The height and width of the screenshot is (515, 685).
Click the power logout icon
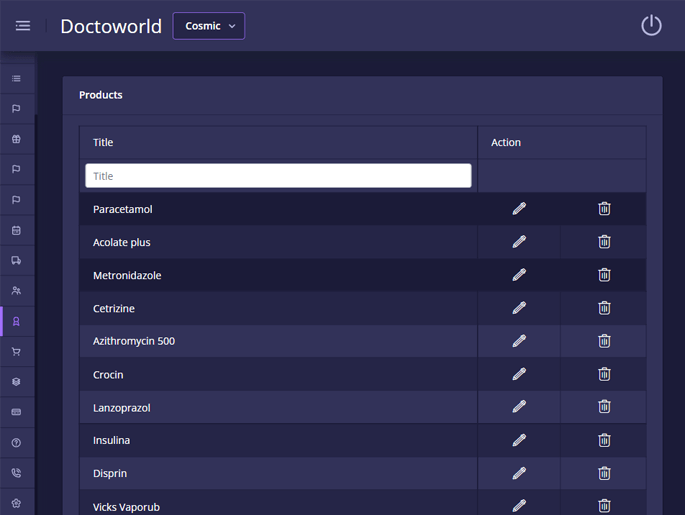pyautogui.click(x=651, y=25)
